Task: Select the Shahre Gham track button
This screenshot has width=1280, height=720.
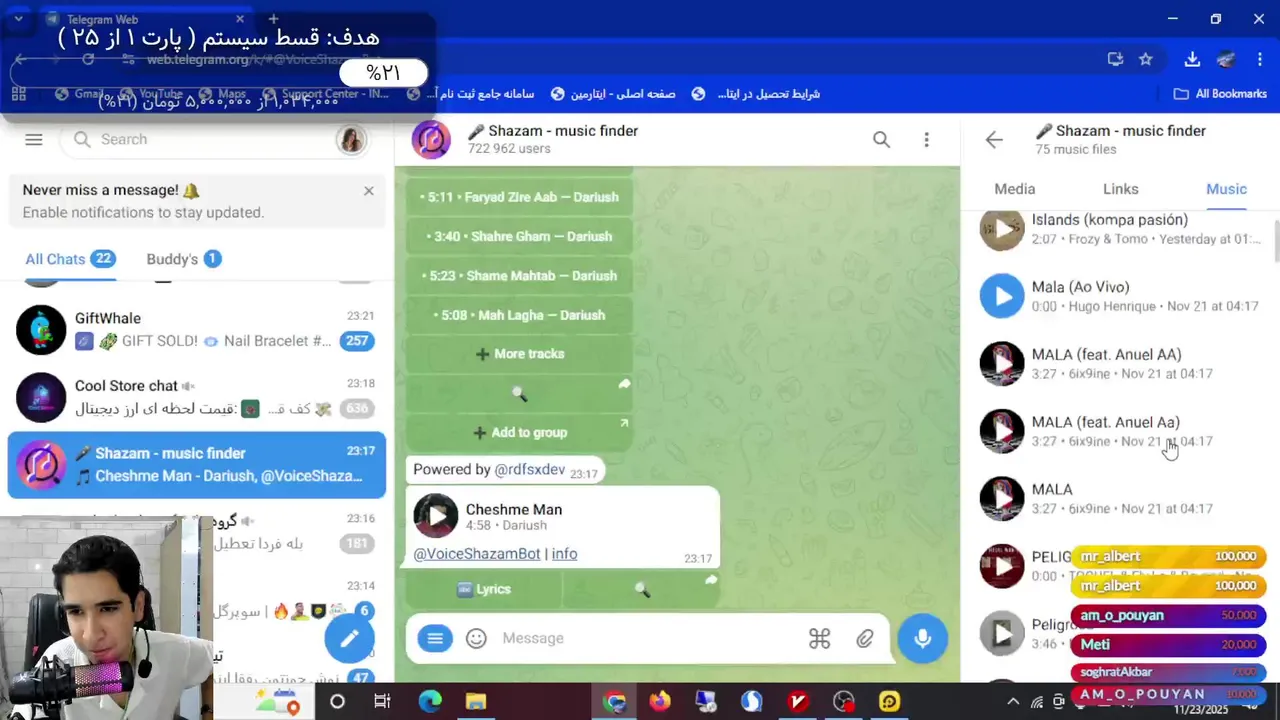Action: (x=519, y=236)
